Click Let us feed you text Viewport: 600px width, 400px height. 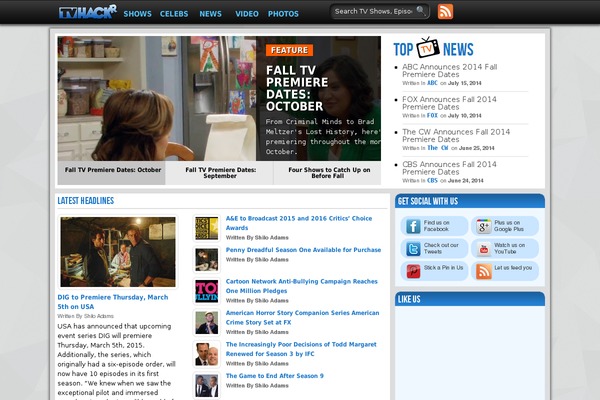pos(513,268)
